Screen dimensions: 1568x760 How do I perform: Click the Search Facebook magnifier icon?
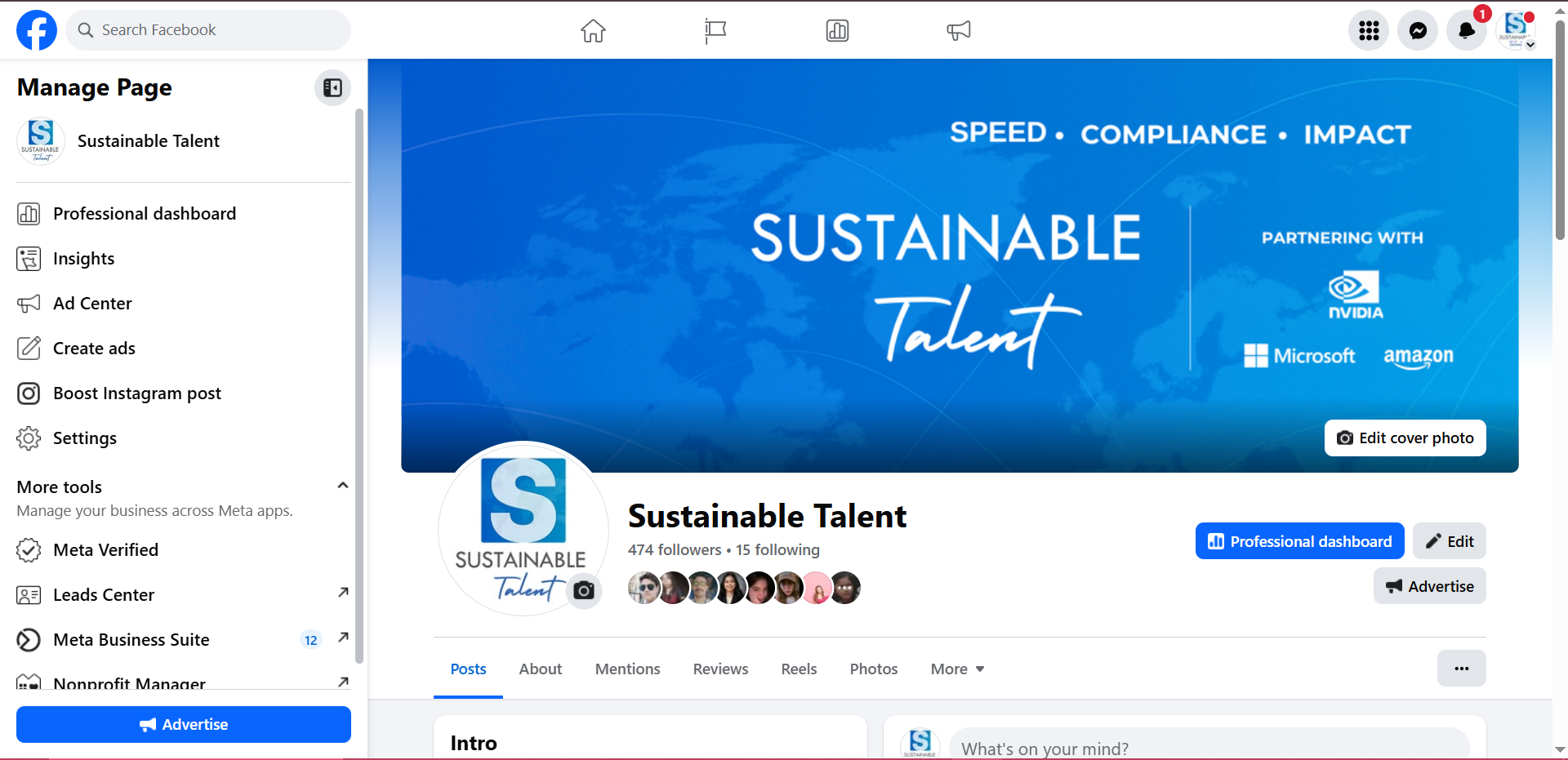(x=85, y=30)
